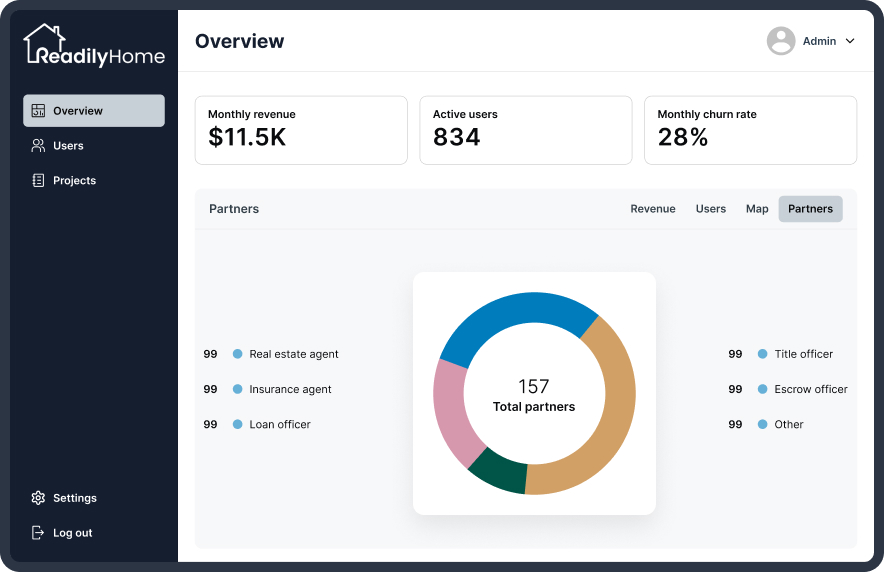Select the Overview dashboard icon in sidebar
This screenshot has width=884, height=572.
point(38,110)
